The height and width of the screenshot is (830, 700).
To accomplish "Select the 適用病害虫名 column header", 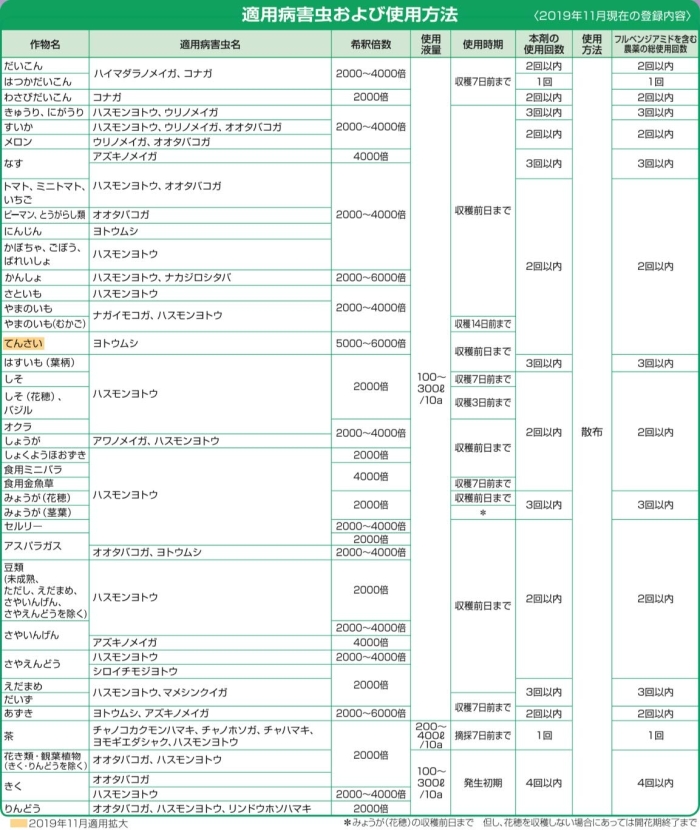I will [210, 44].
